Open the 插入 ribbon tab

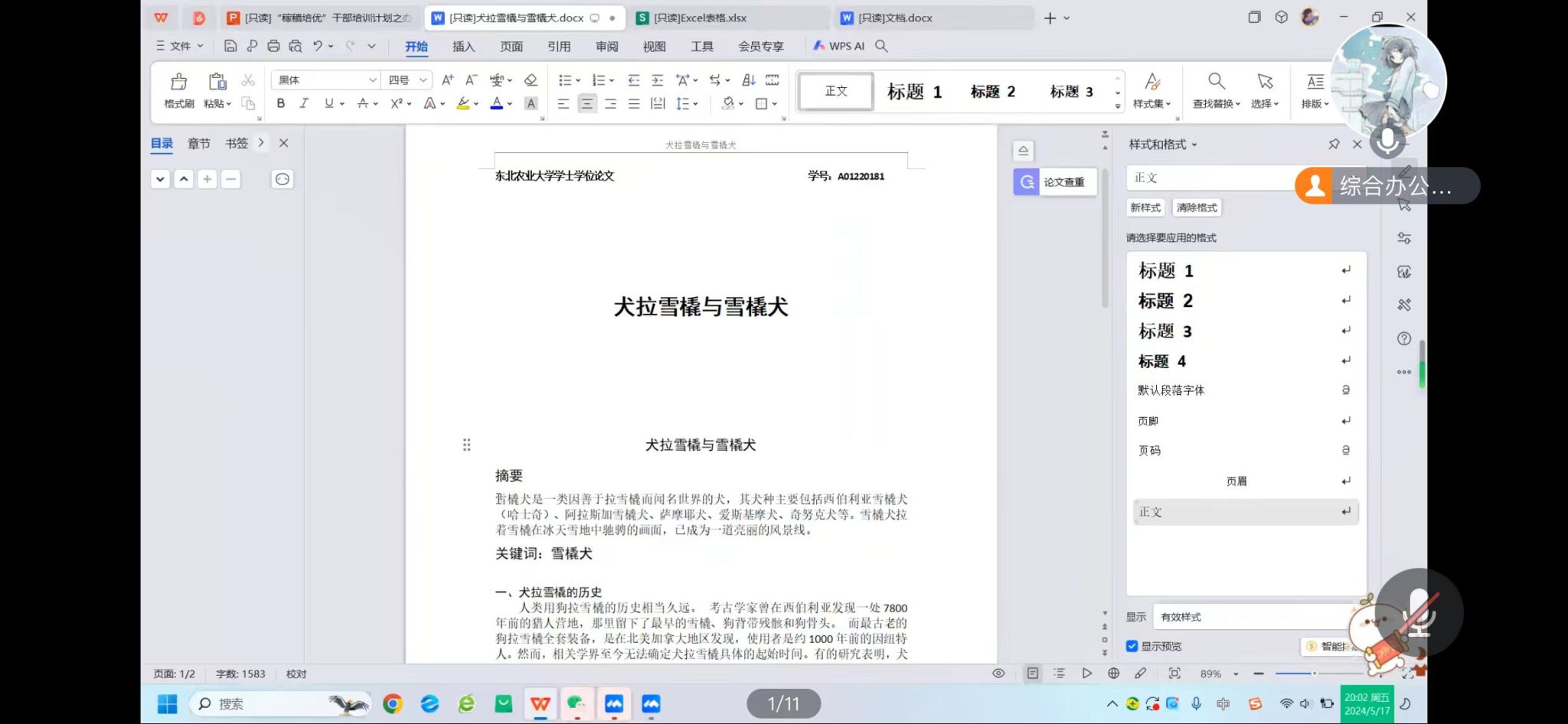click(x=463, y=46)
